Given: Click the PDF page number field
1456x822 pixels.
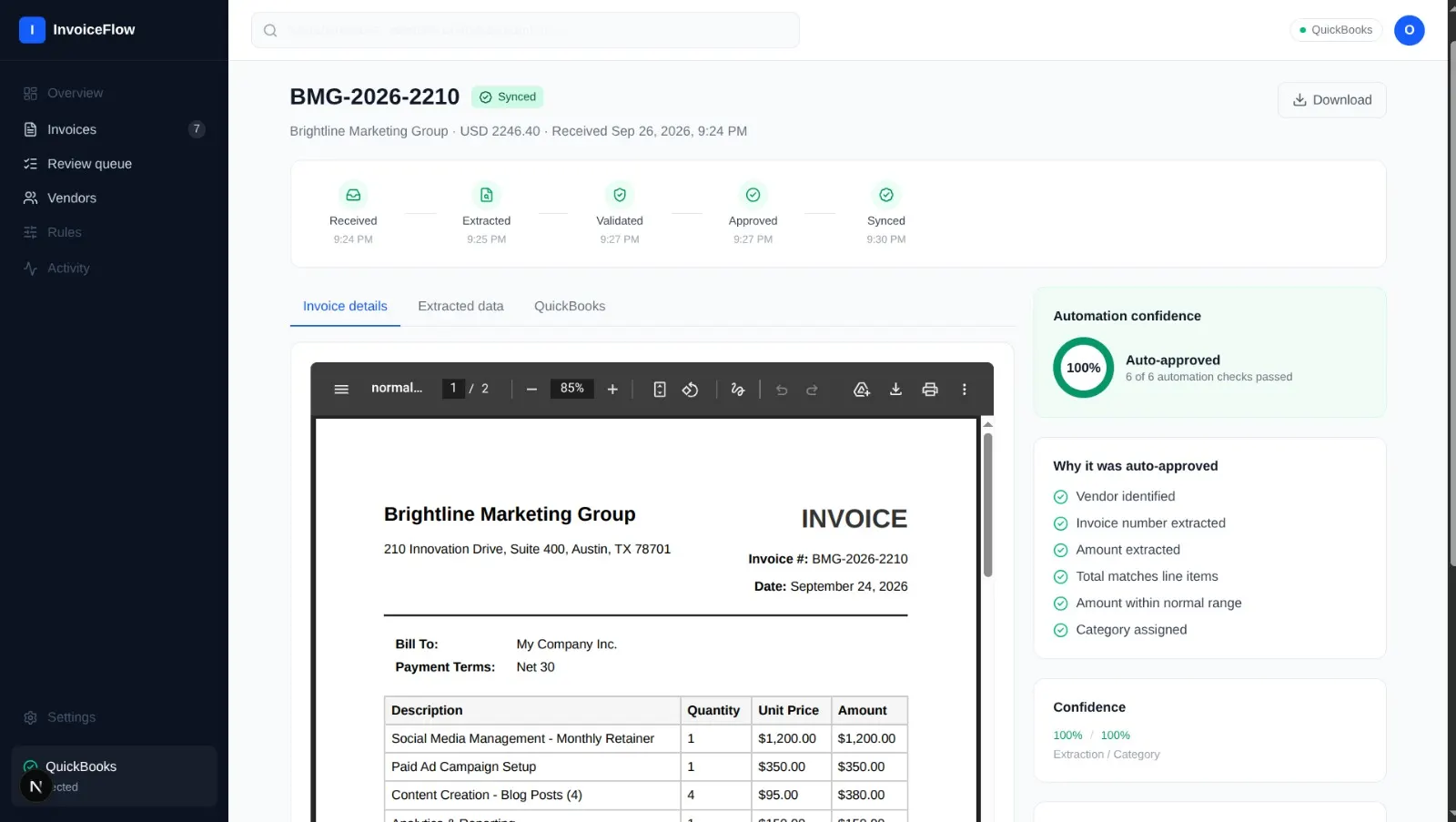Looking at the screenshot, I should [453, 389].
